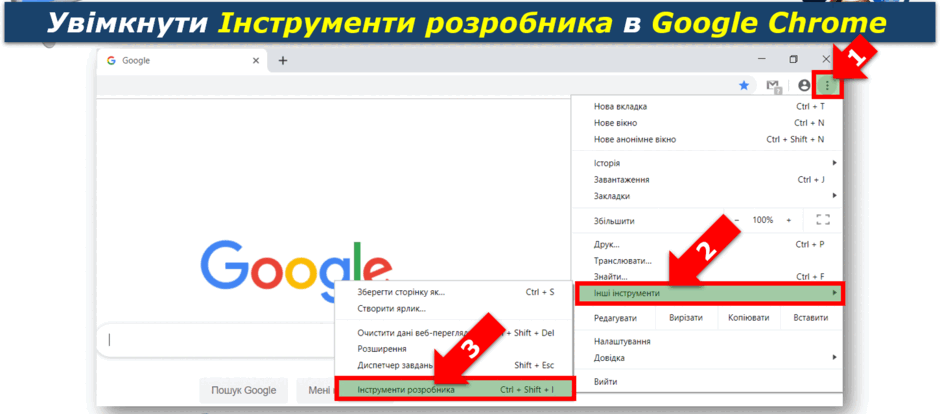940x414 pixels.
Task: Click the Пошук Google button
Action: pyautogui.click(x=243, y=391)
